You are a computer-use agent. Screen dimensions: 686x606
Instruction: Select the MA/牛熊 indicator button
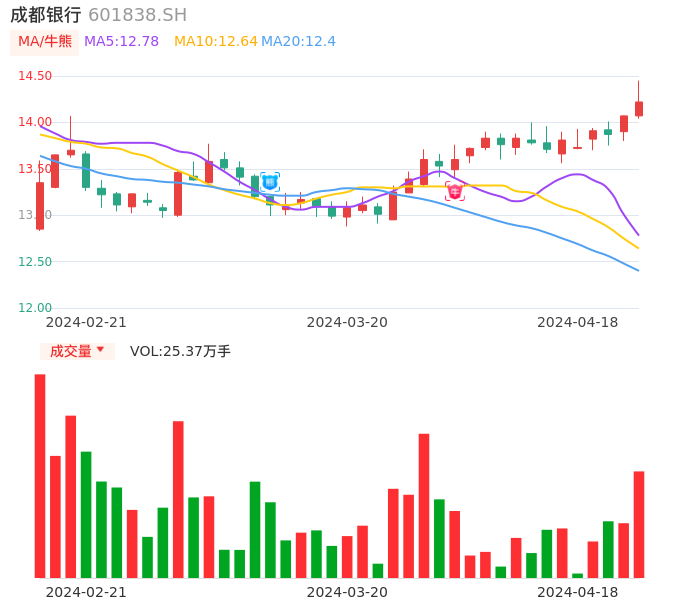(x=45, y=42)
